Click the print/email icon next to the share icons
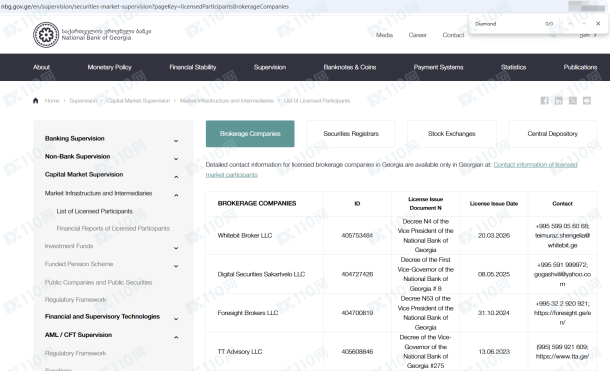The width and height of the screenshot is (610, 371). pyautogui.click(x=587, y=101)
